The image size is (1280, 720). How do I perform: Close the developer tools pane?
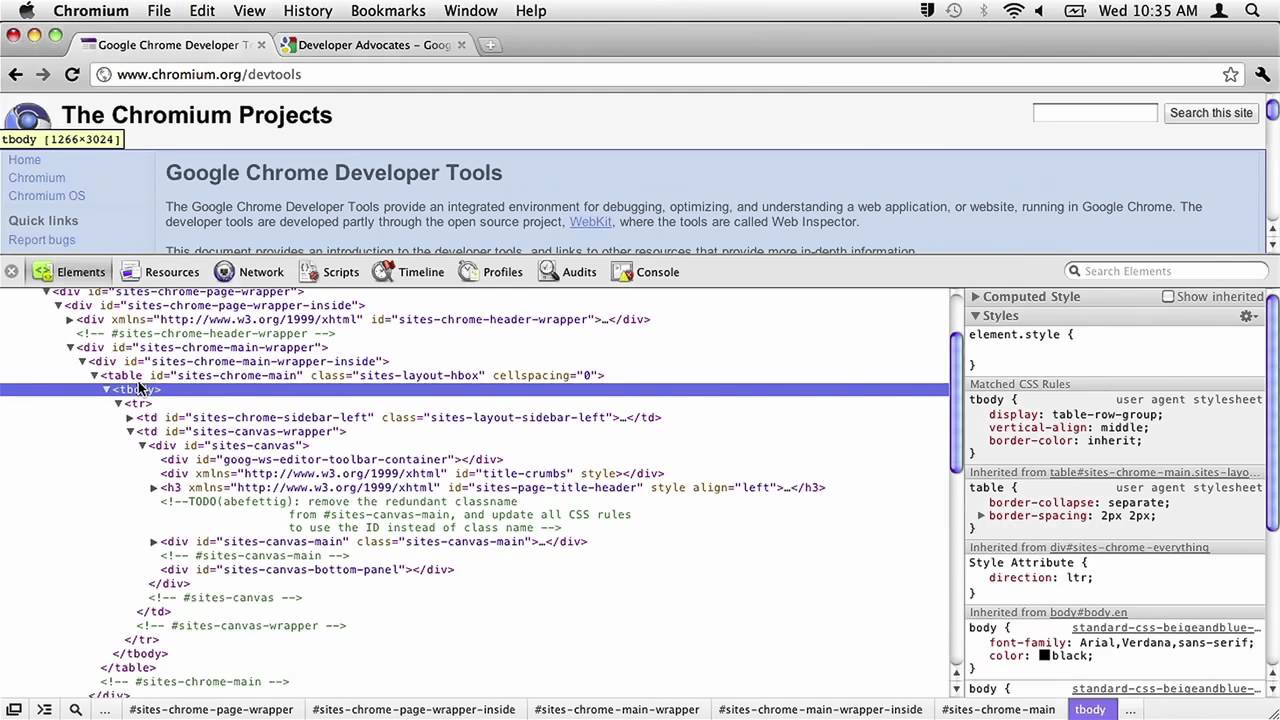(x=11, y=271)
